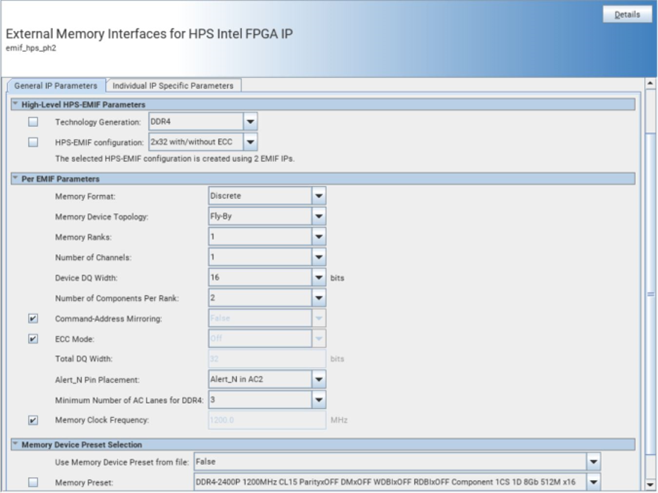658x493 pixels.
Task: Toggle the HPS-EMIF configuration checkbox
Action: 33,142
